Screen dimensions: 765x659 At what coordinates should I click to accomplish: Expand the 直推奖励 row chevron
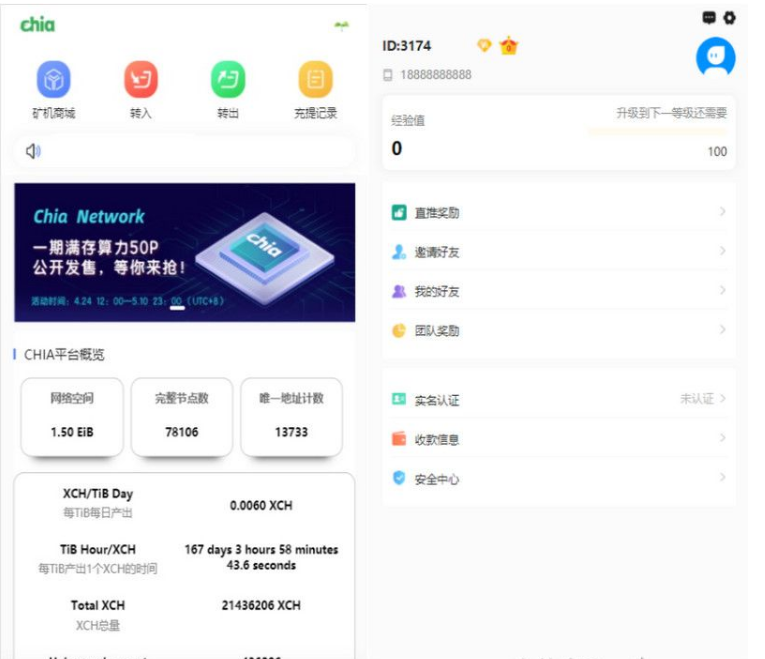[722, 212]
